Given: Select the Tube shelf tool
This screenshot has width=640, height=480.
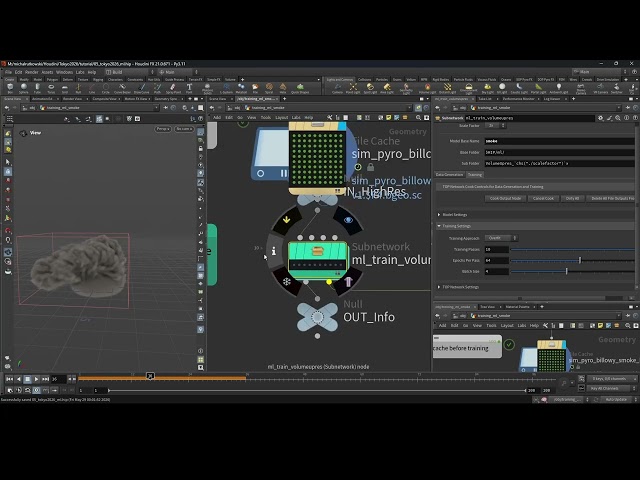Looking at the screenshot, I should (37, 88).
